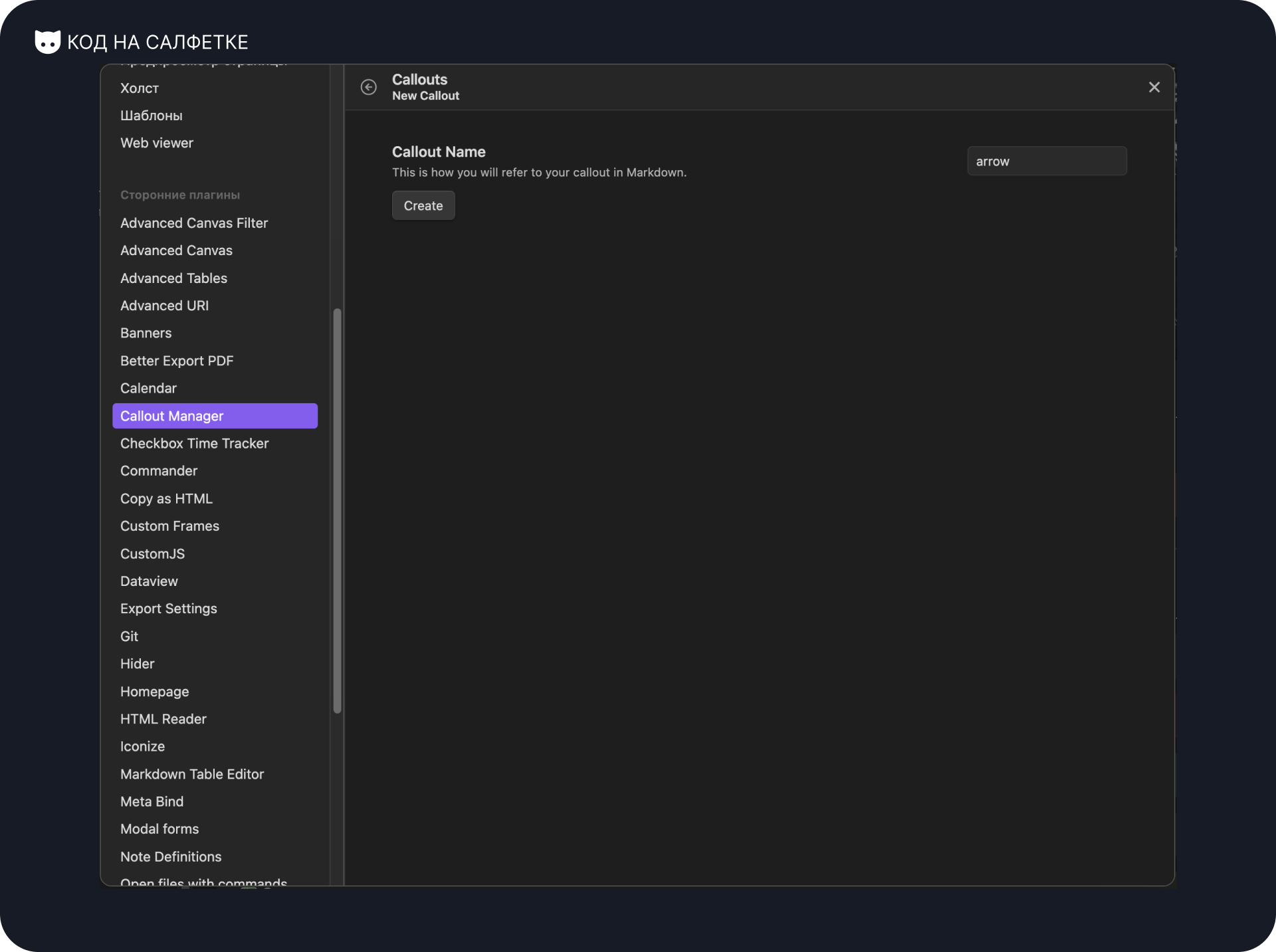Click the Callout Name input field

[1045, 161]
